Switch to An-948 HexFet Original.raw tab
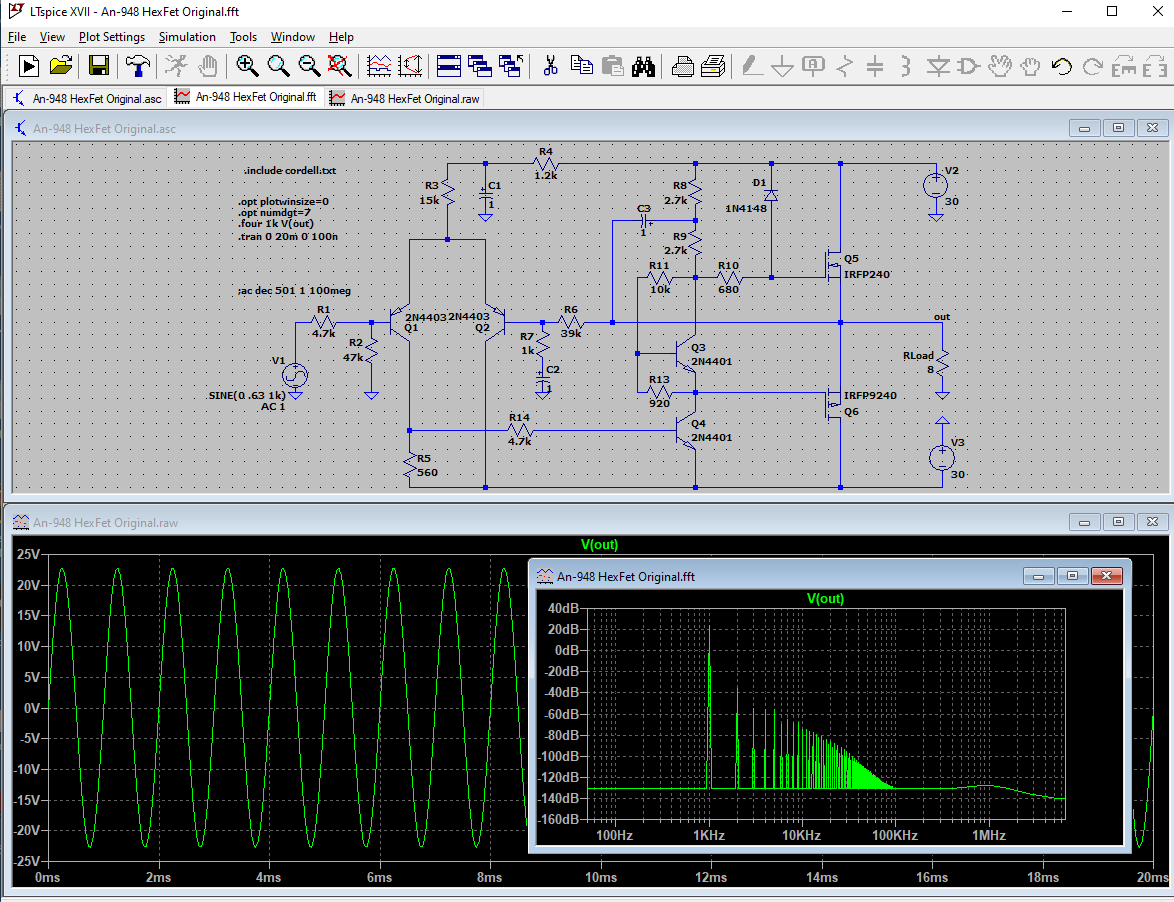The image size is (1174, 902). tap(404, 98)
